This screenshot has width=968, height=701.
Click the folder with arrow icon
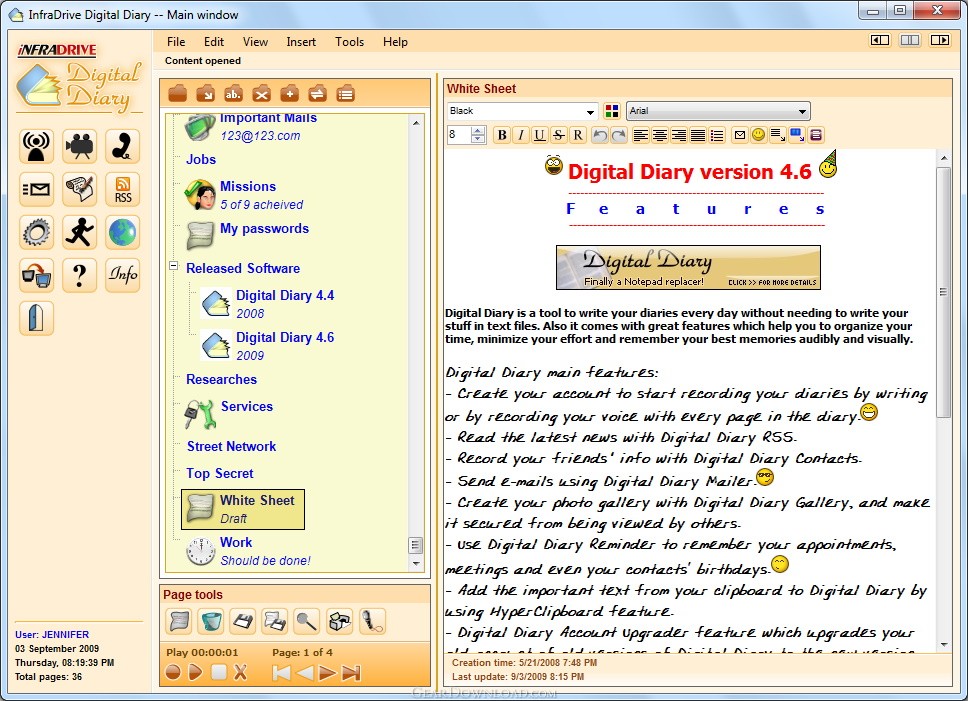205,94
